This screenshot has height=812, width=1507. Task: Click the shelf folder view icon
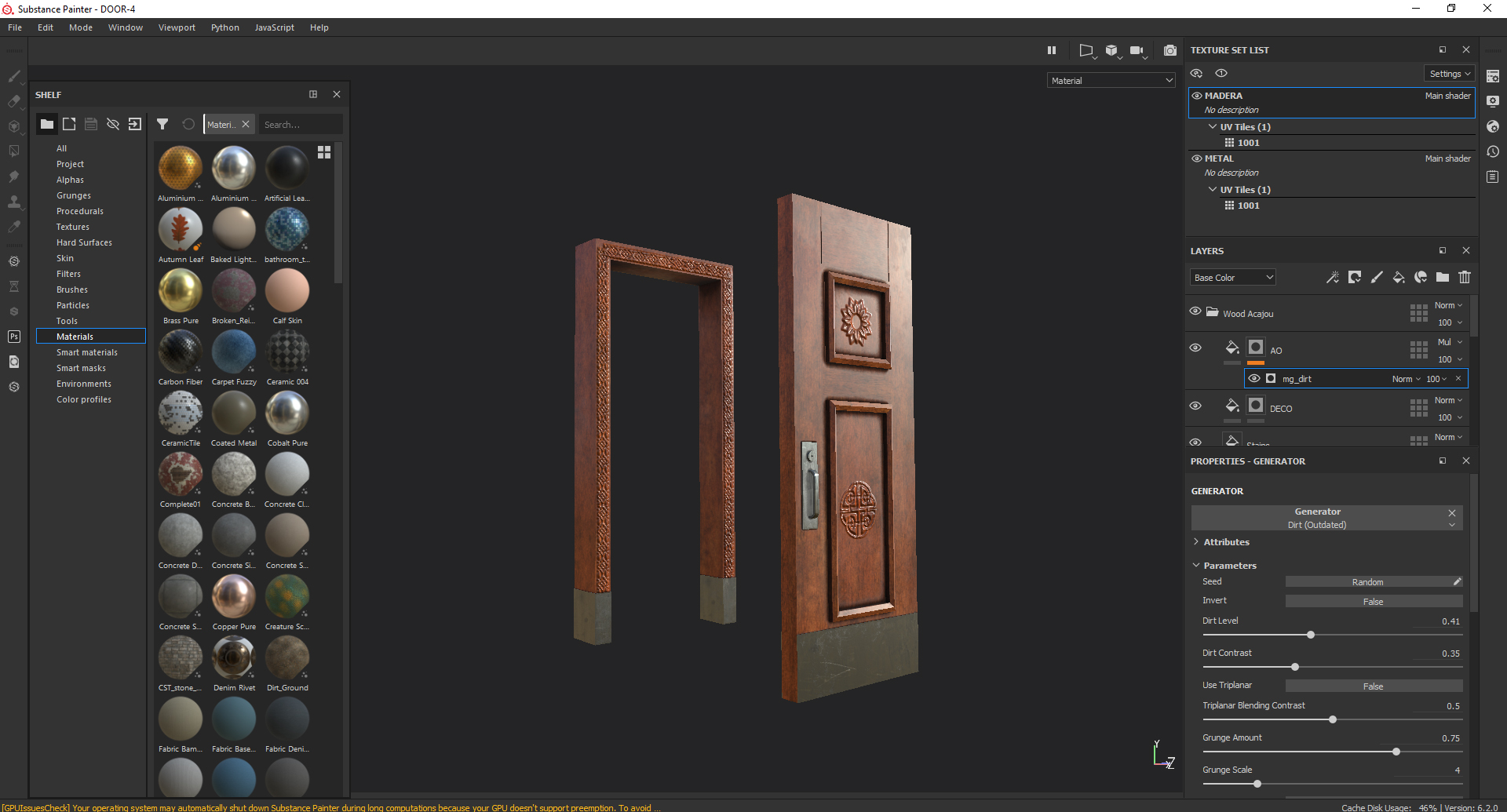click(x=47, y=124)
